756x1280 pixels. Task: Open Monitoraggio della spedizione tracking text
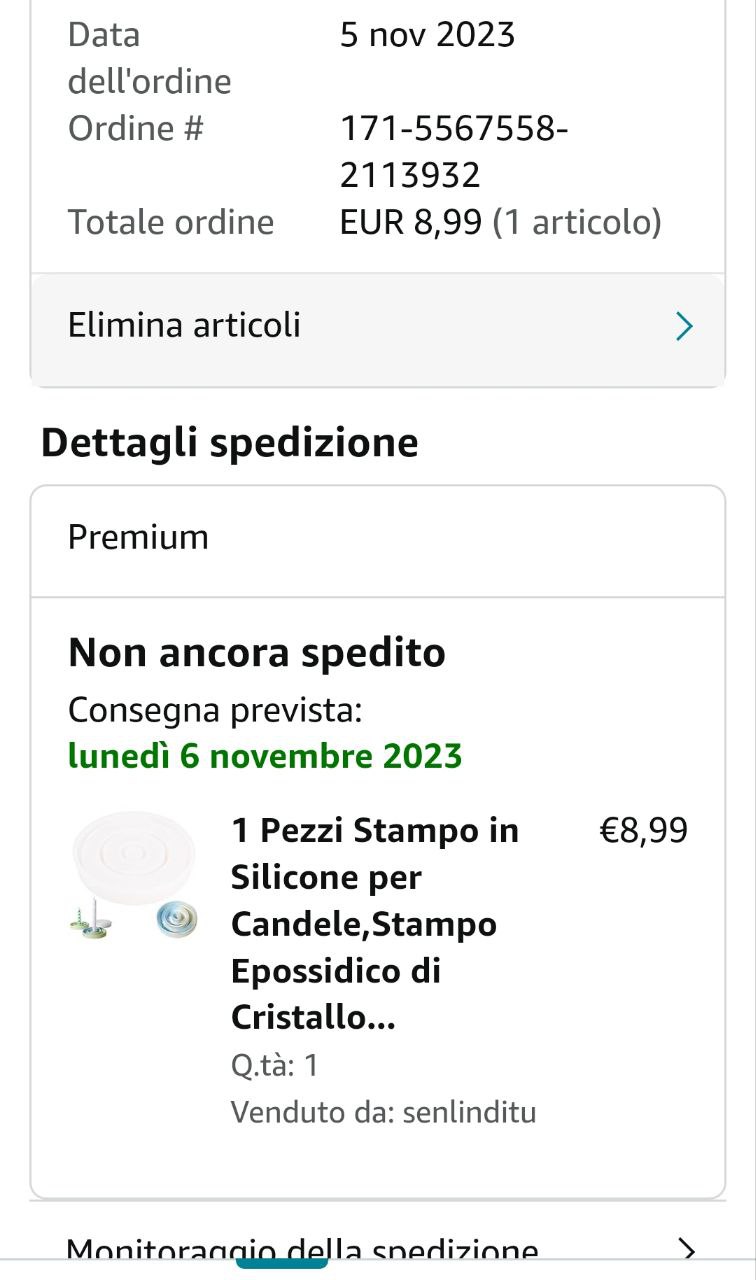[302, 1250]
